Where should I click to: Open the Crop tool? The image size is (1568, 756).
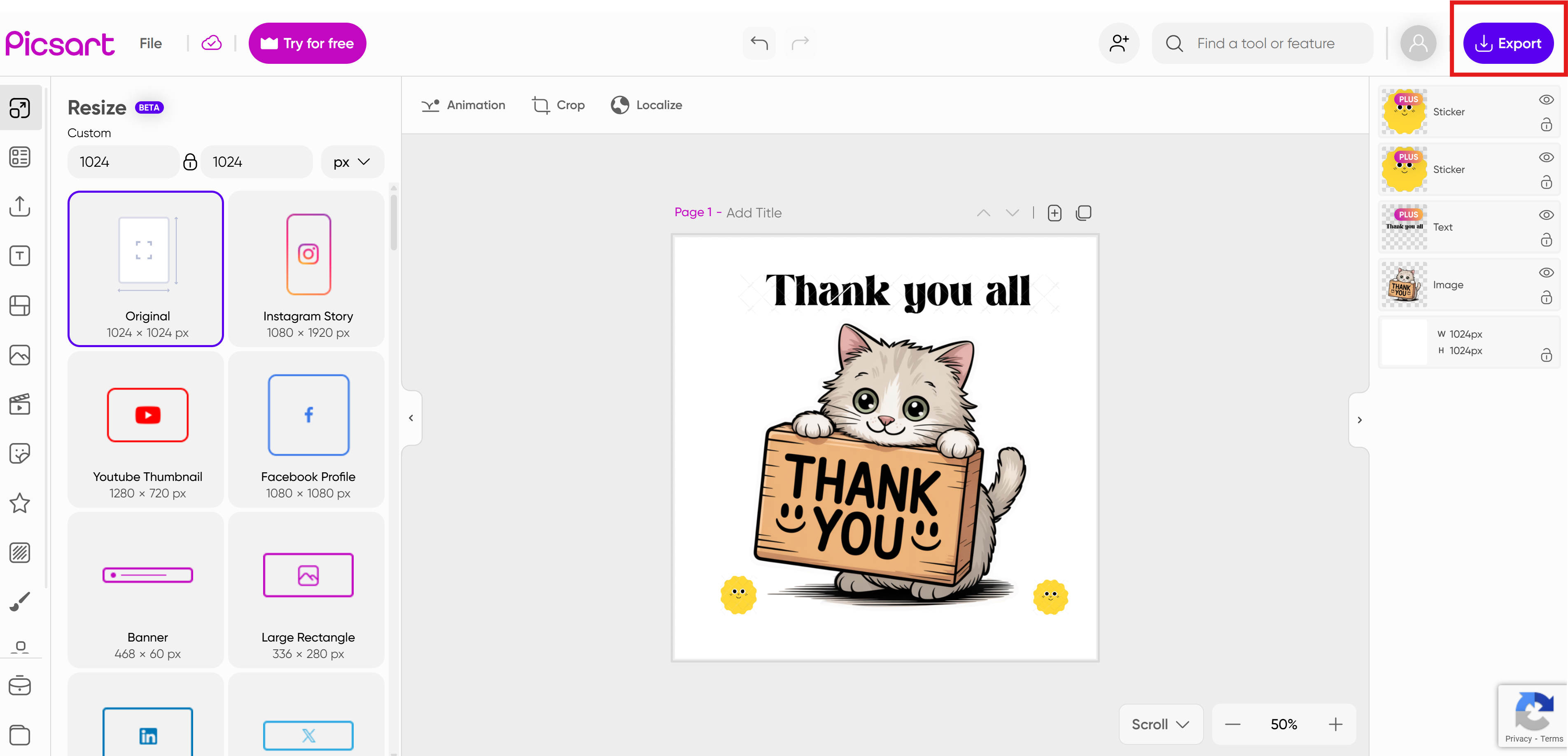pyautogui.click(x=558, y=105)
